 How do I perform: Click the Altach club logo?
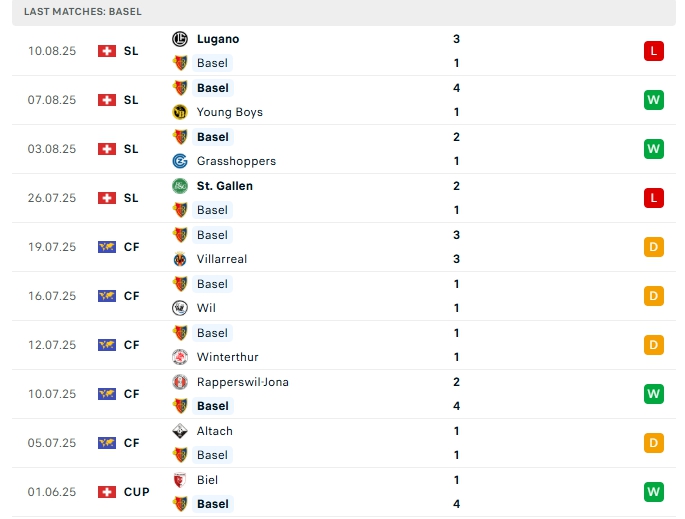(180, 431)
